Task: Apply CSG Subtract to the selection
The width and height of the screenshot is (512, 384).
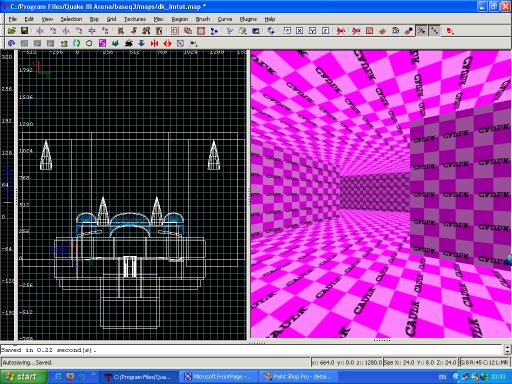Action: 175,31
